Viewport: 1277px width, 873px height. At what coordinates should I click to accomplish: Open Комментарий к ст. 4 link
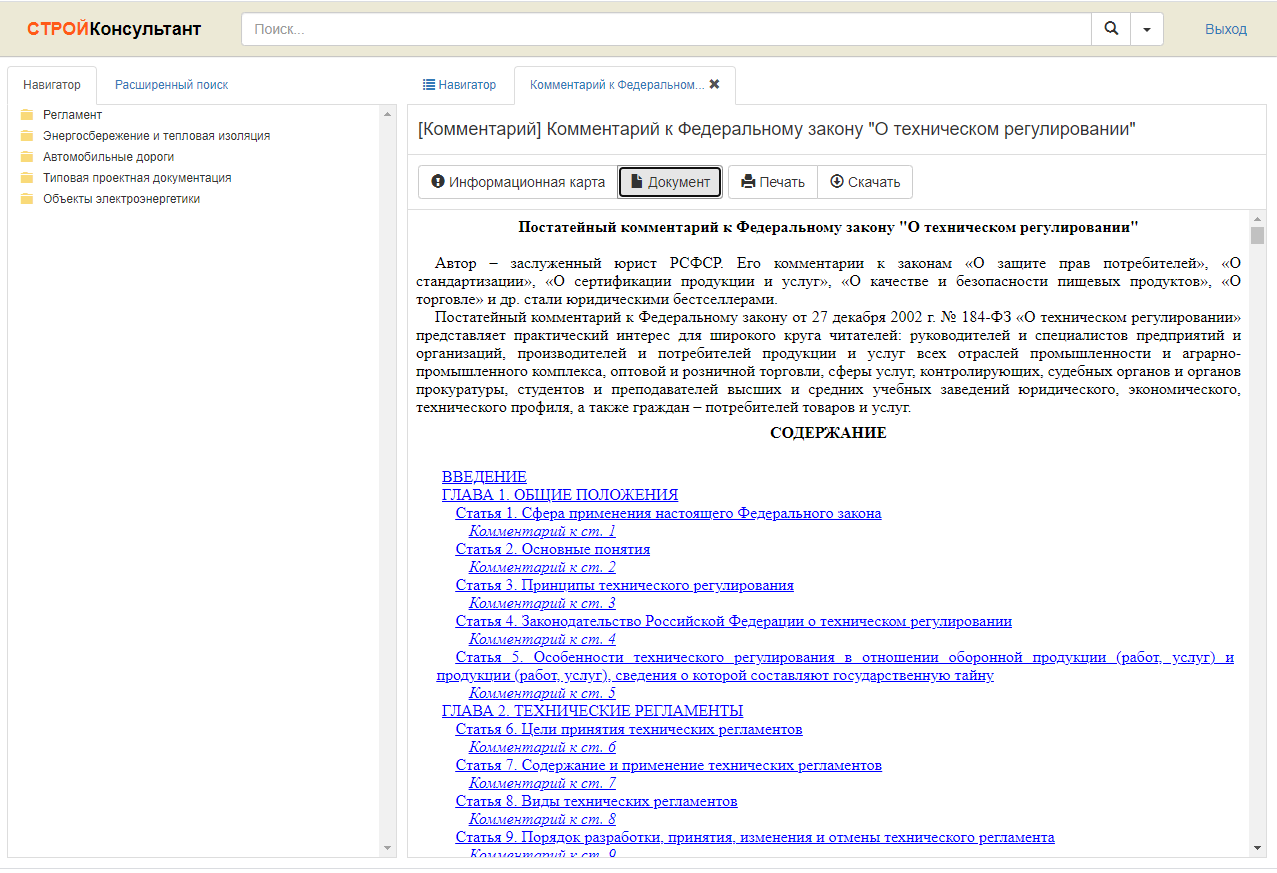(x=542, y=639)
